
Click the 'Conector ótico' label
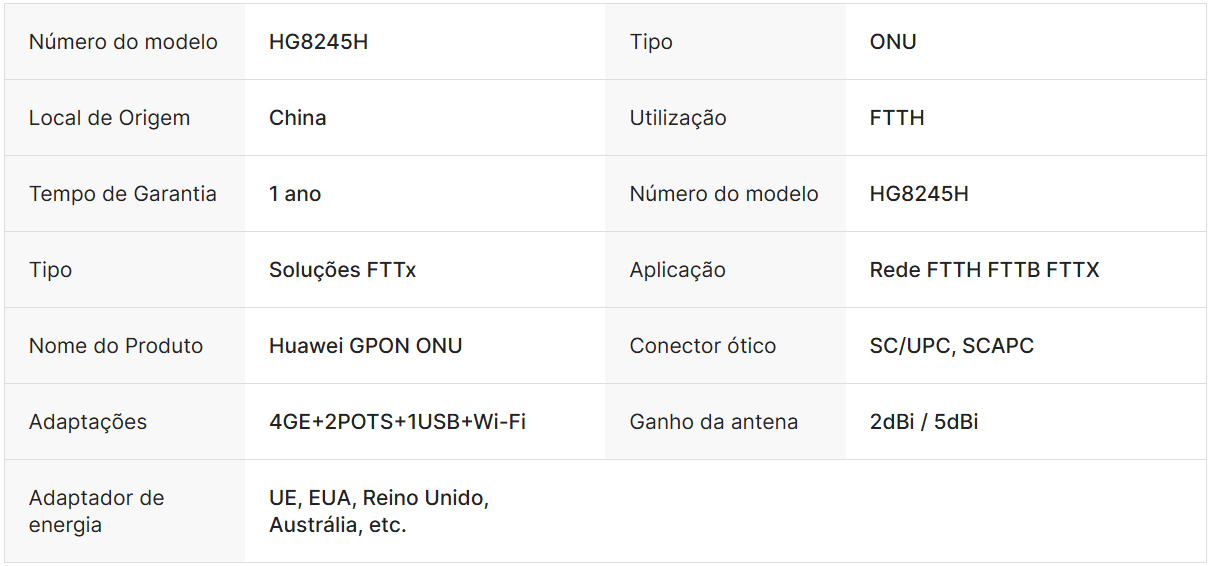click(x=703, y=346)
